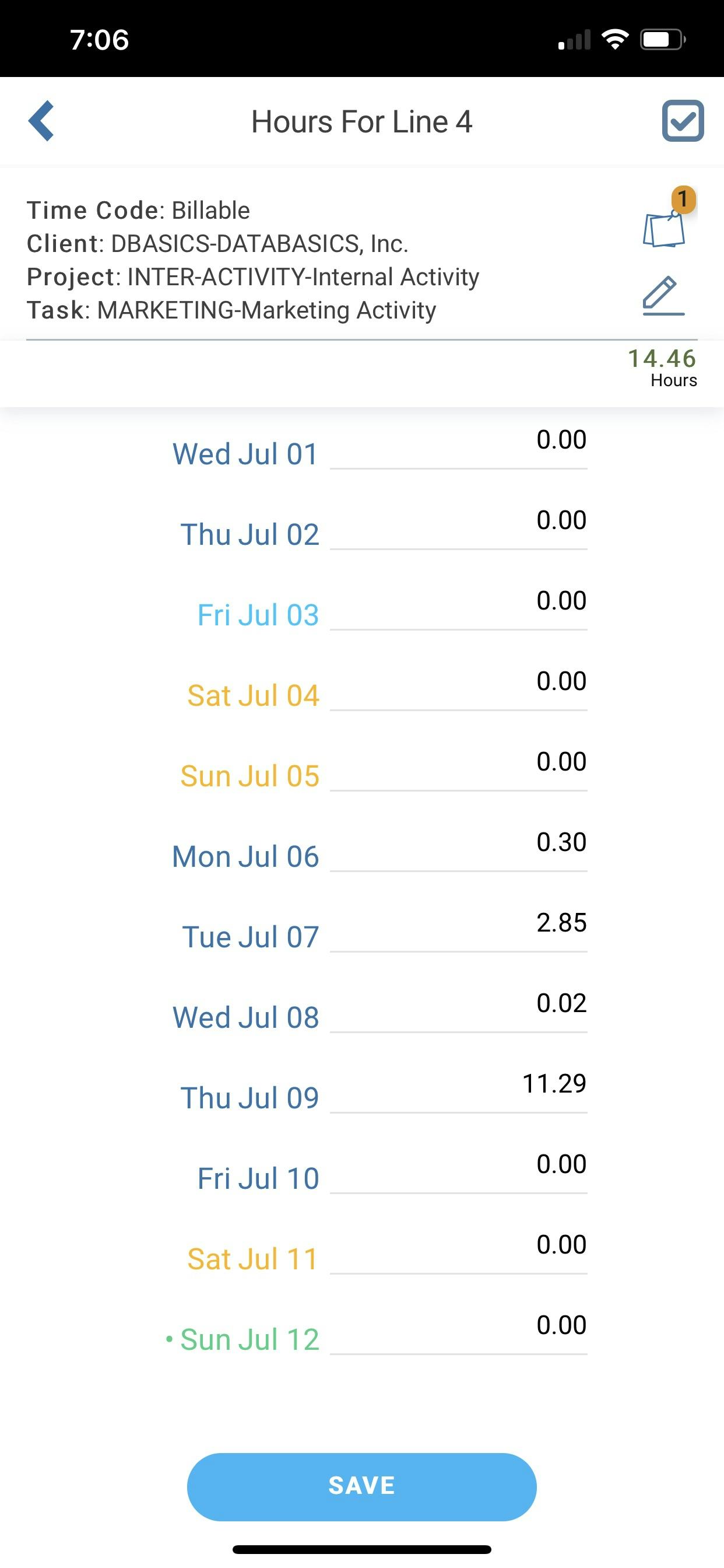Tap the Sat Jul 11 hours field
Viewport: 724px width, 1568px height.
click(x=458, y=1252)
